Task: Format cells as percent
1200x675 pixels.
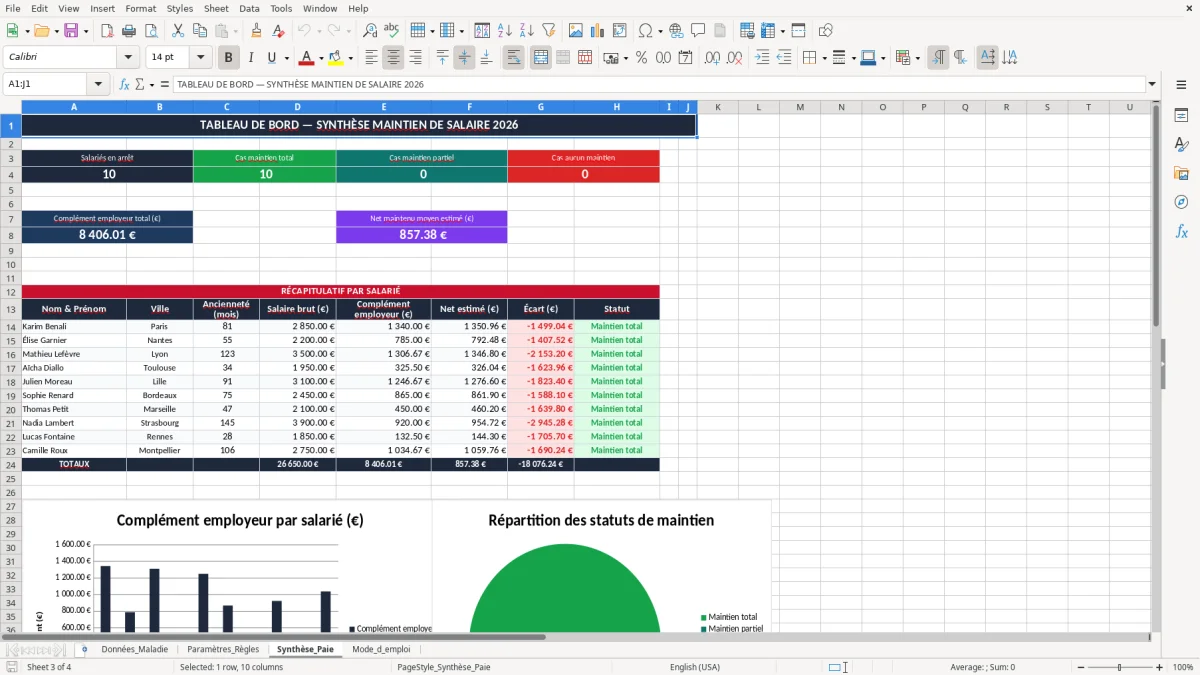Action: 641,58
